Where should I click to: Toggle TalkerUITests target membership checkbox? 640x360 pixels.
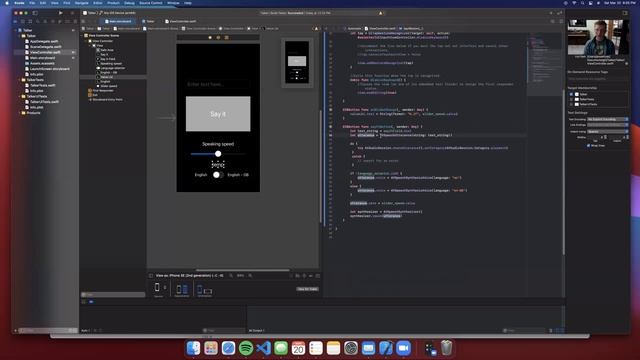[571, 104]
